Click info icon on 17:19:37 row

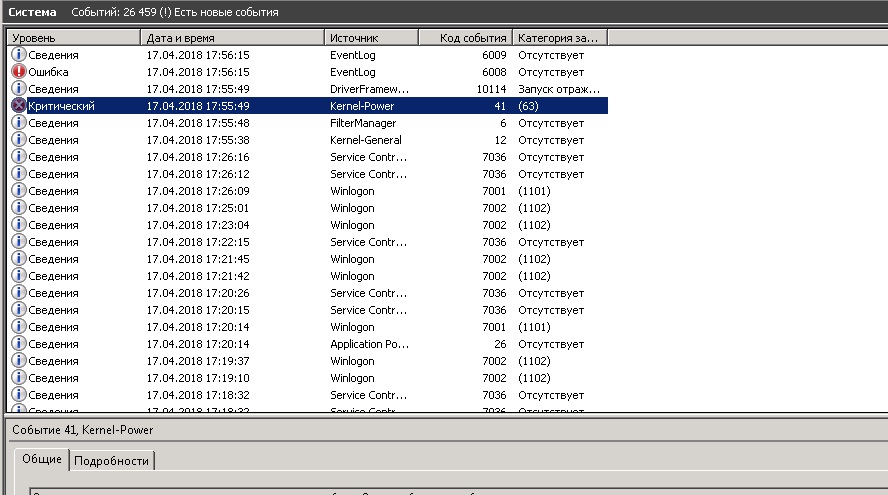click(19, 360)
